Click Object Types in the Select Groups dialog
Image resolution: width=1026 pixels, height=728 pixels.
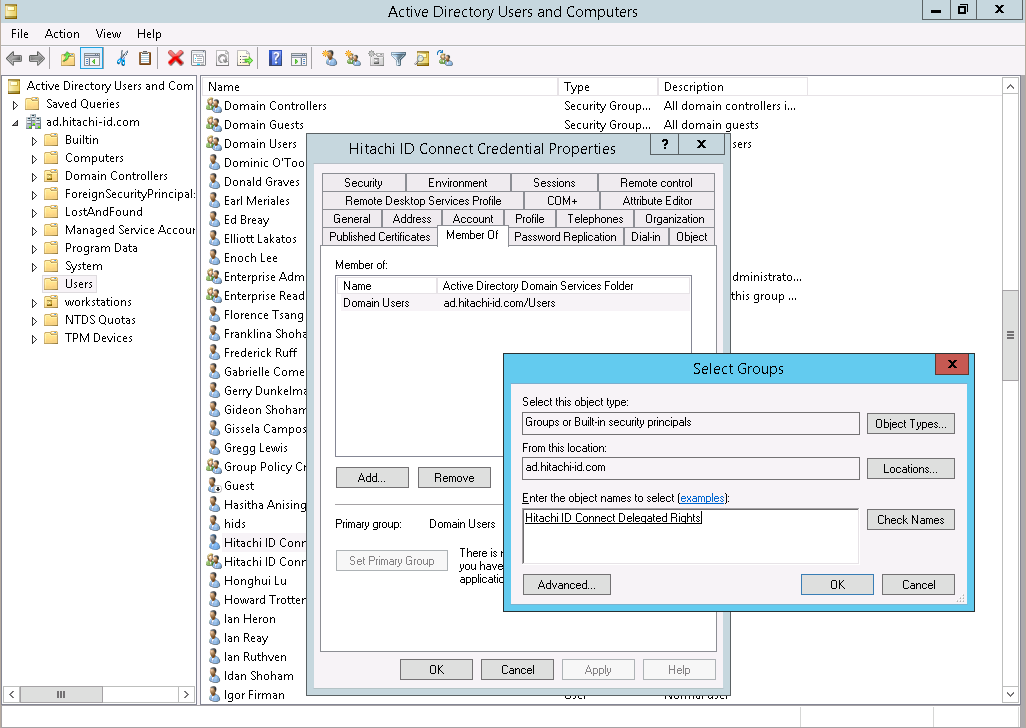tap(910, 423)
